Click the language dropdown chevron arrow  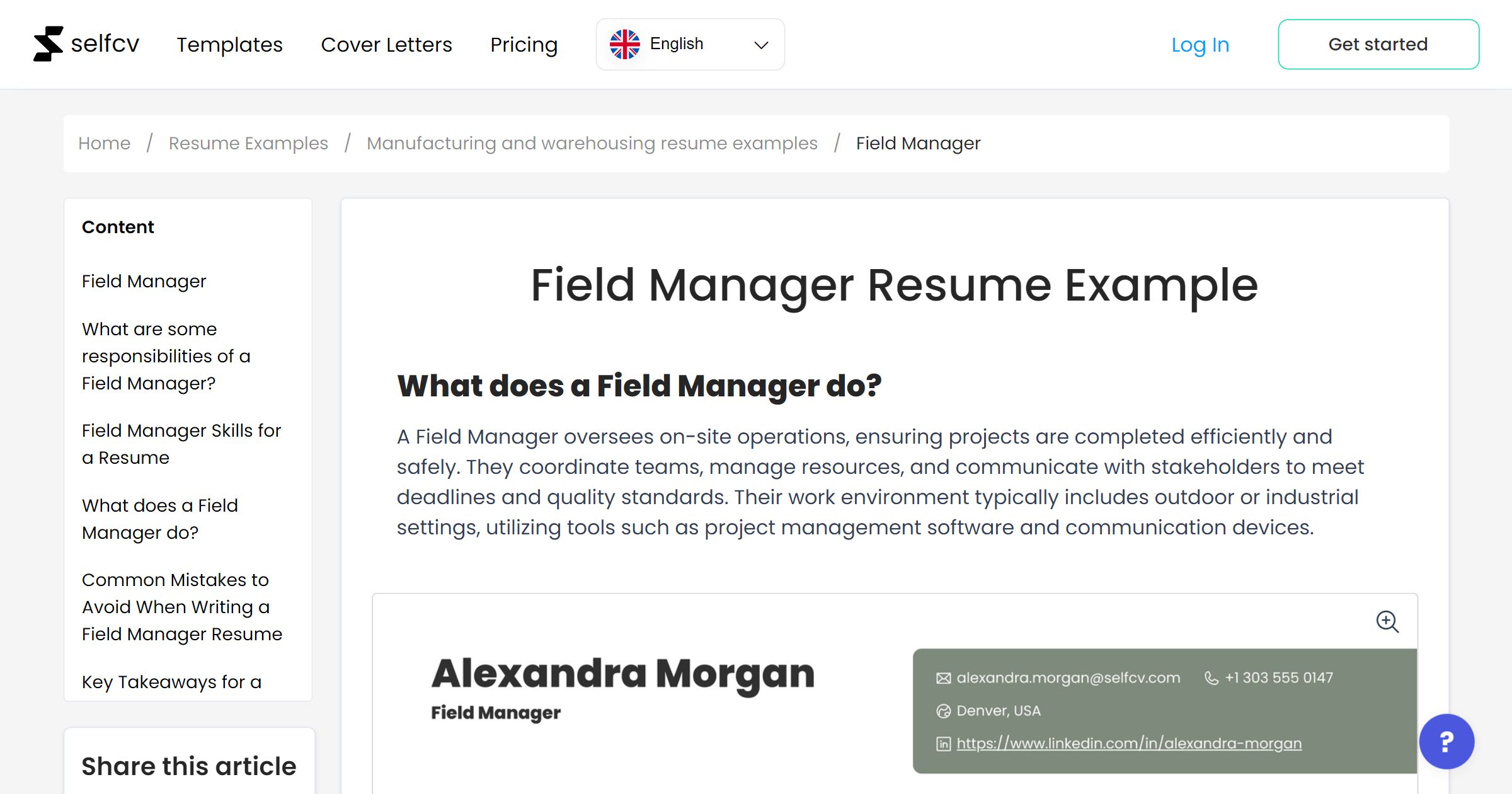coord(761,45)
